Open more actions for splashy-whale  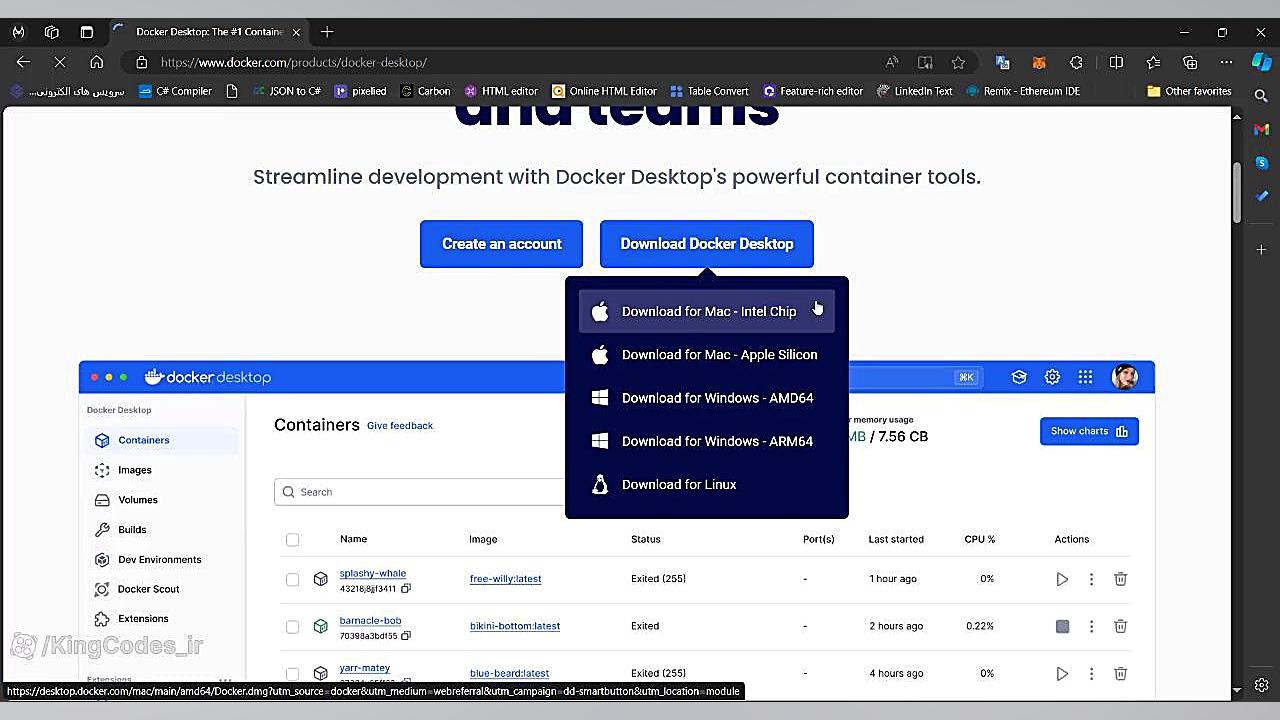(x=1091, y=579)
